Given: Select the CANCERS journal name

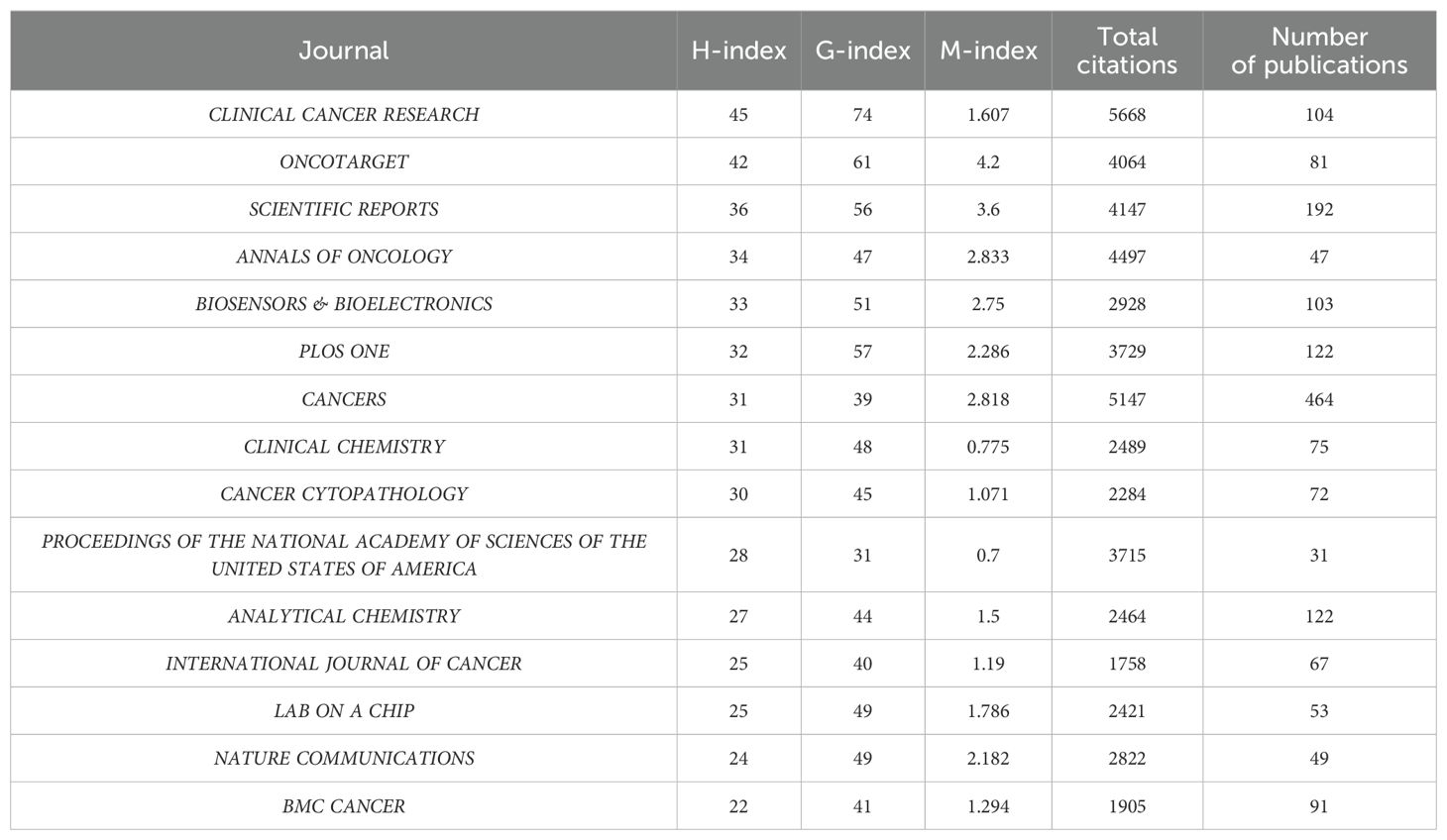Looking at the screenshot, I should point(344,400).
